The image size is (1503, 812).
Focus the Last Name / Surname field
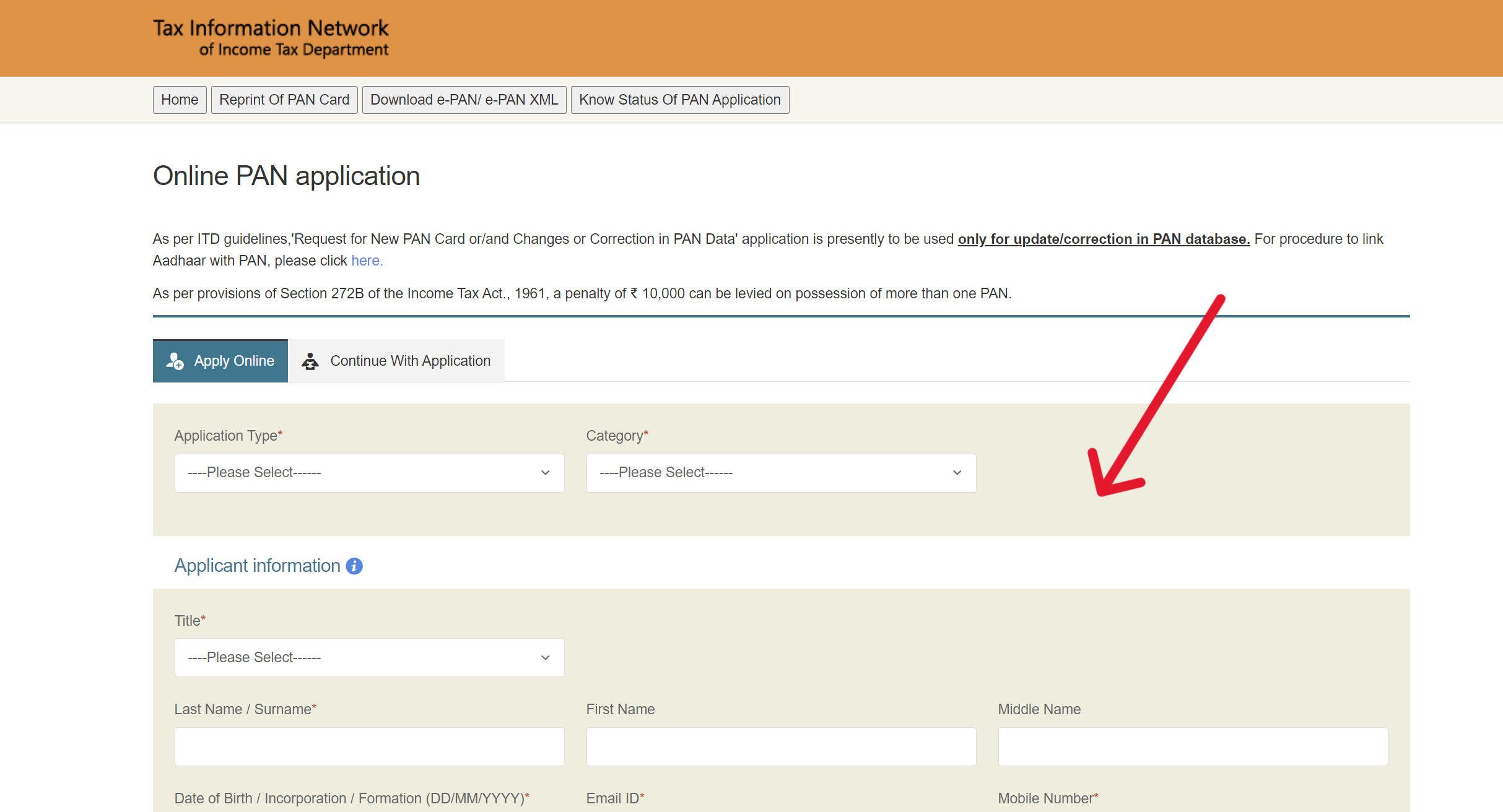tap(369, 746)
